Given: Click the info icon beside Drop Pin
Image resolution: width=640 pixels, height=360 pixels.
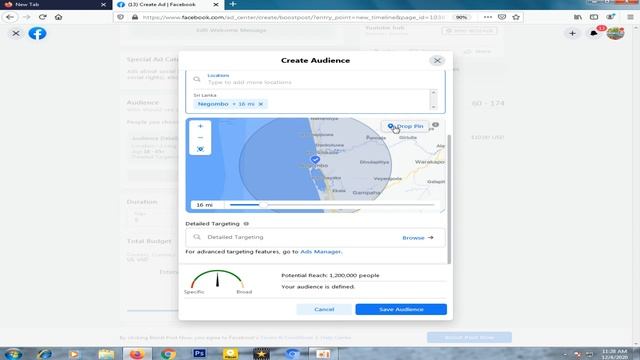Looking at the screenshot, I should (x=436, y=125).
